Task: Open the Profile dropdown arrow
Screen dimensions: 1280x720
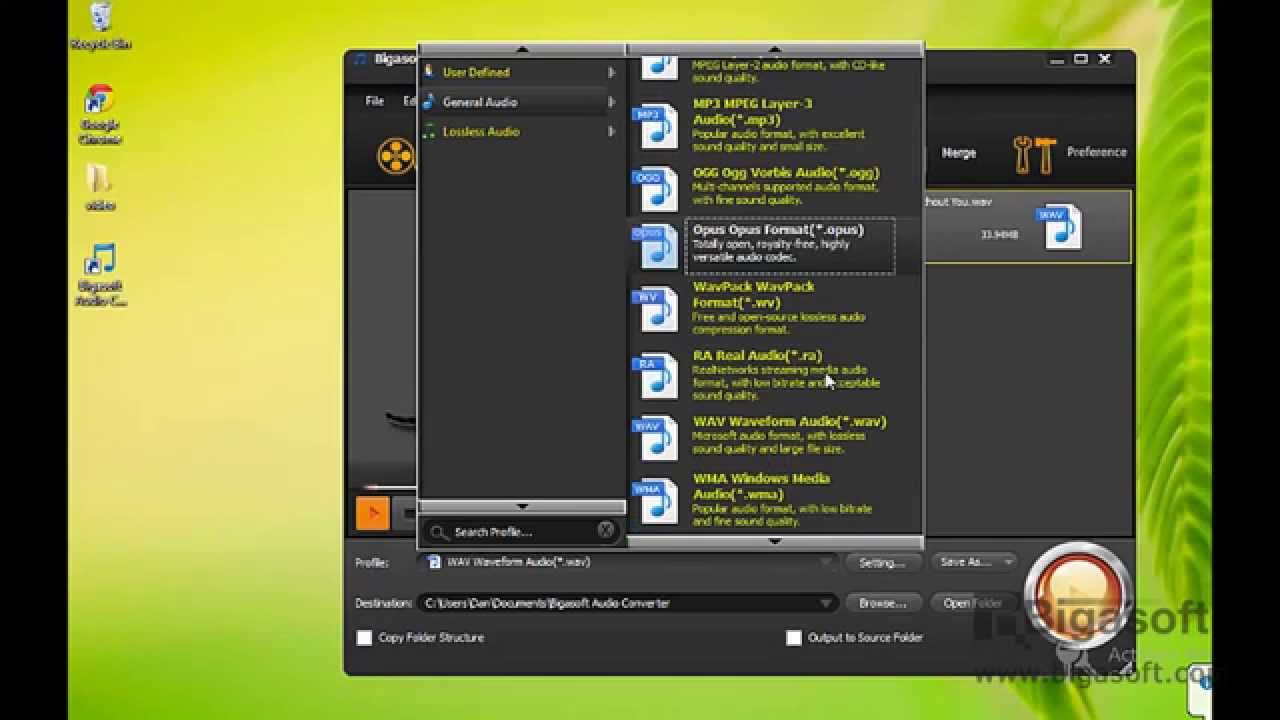Action: pos(826,563)
